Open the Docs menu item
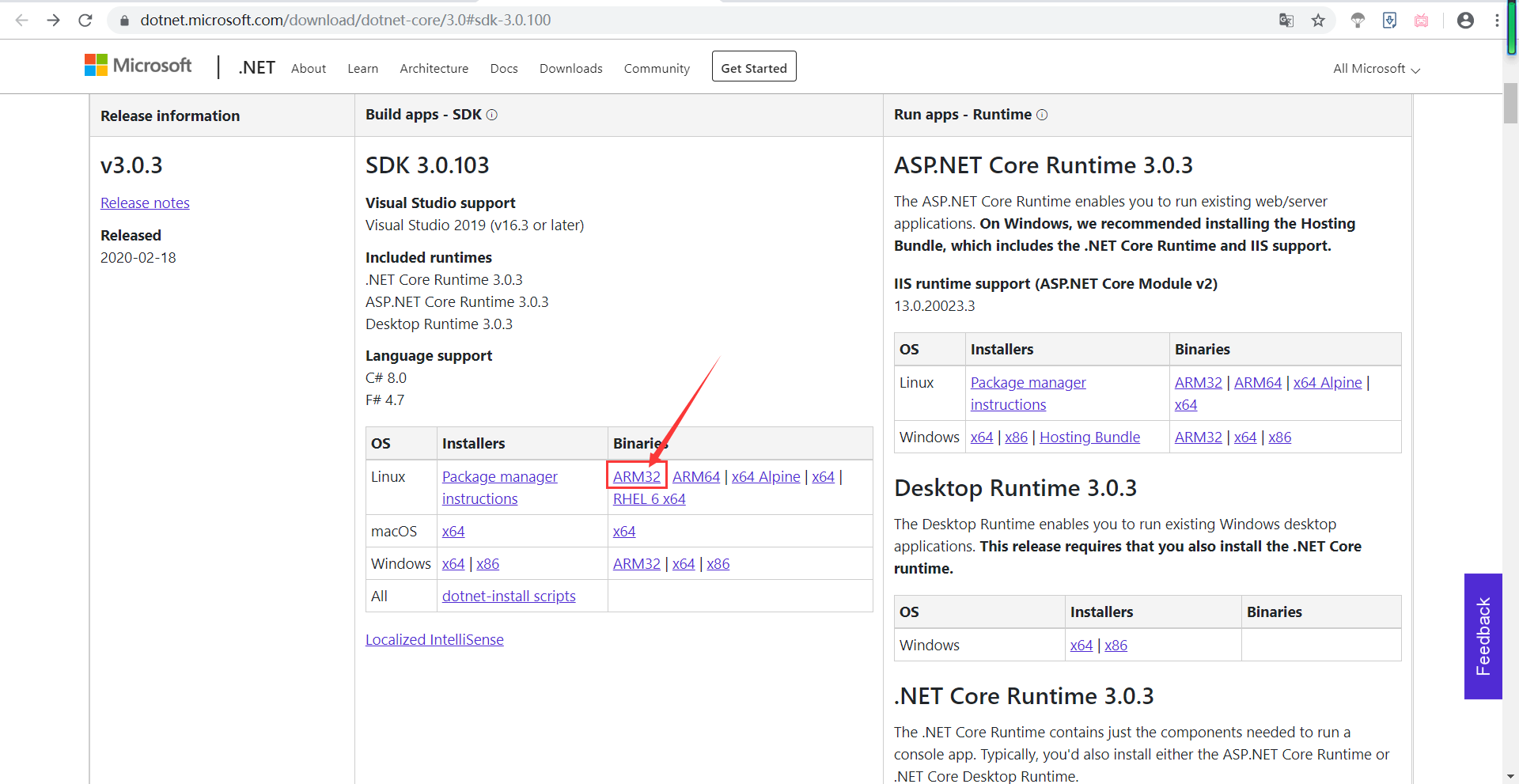1519x784 pixels. (x=504, y=69)
